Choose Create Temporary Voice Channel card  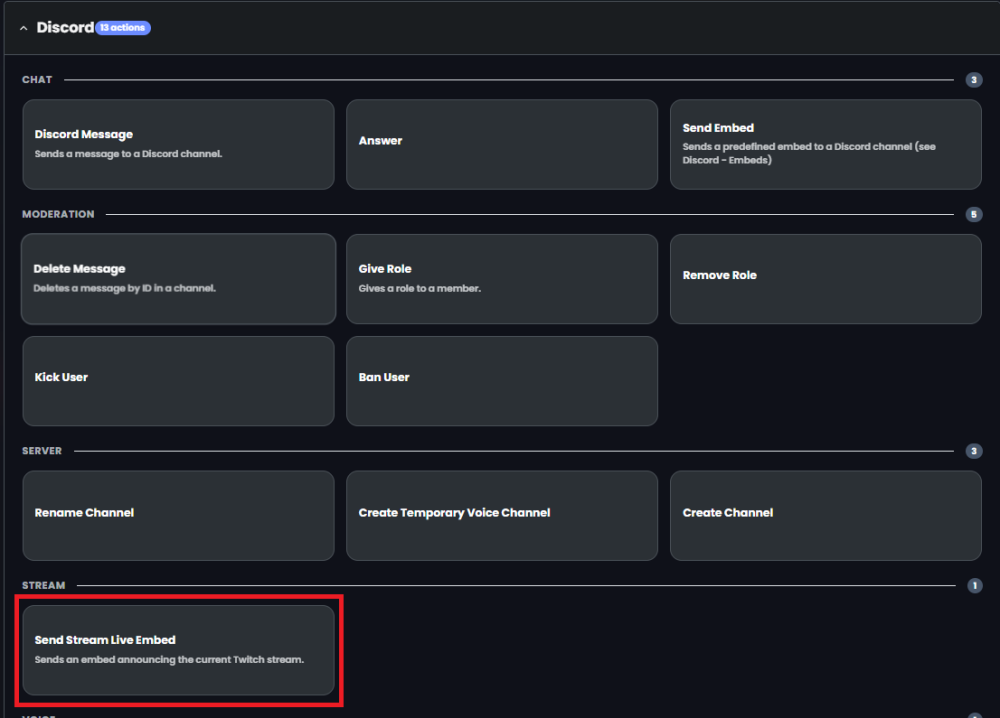pyautogui.click(x=502, y=515)
